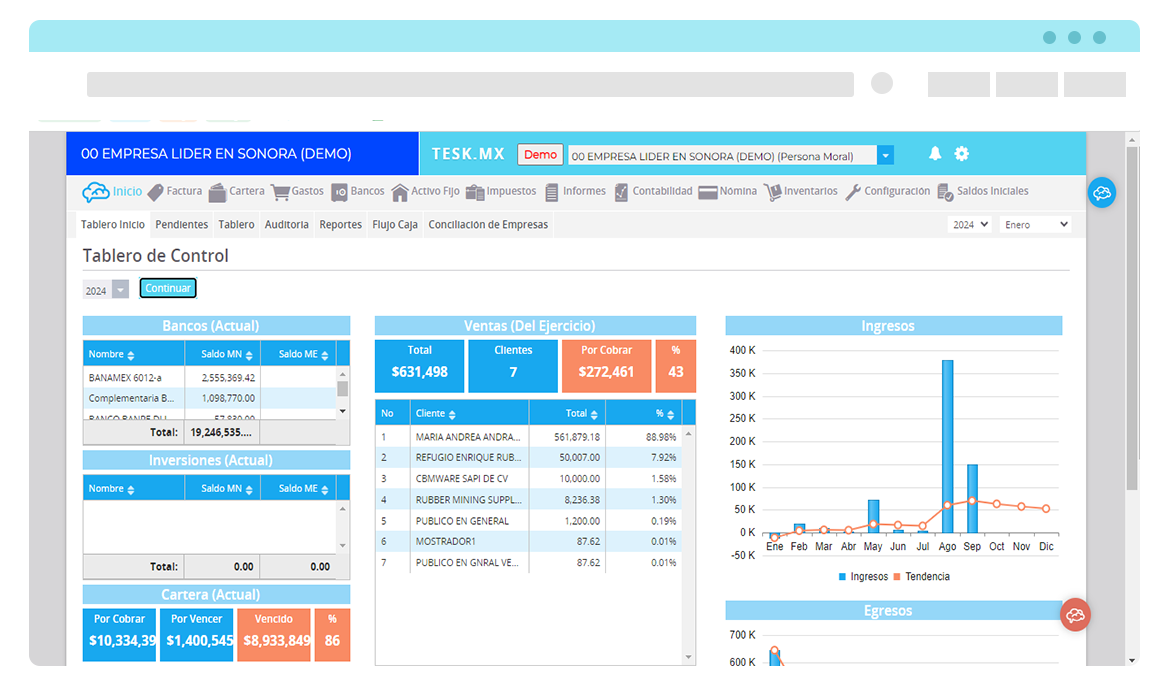
Task: Open Configuracion wrench icon
Action: (x=853, y=193)
